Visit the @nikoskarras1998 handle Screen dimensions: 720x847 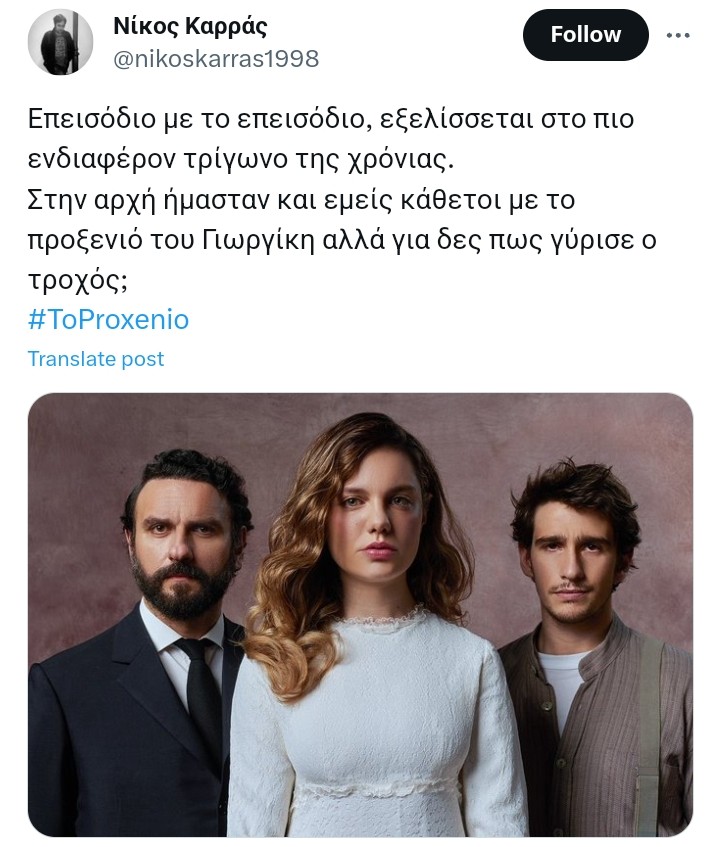(x=216, y=59)
